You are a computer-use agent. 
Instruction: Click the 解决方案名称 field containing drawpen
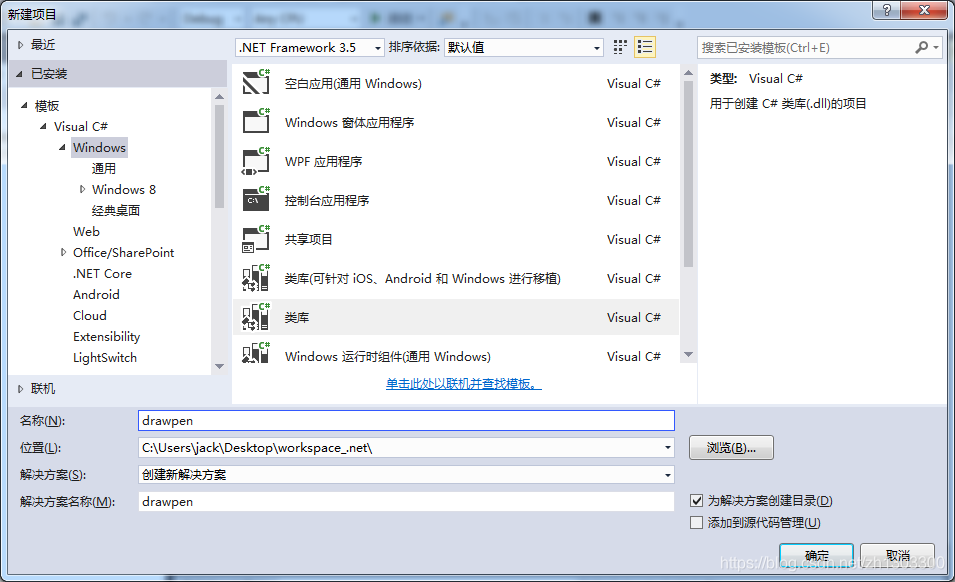[x=406, y=502]
